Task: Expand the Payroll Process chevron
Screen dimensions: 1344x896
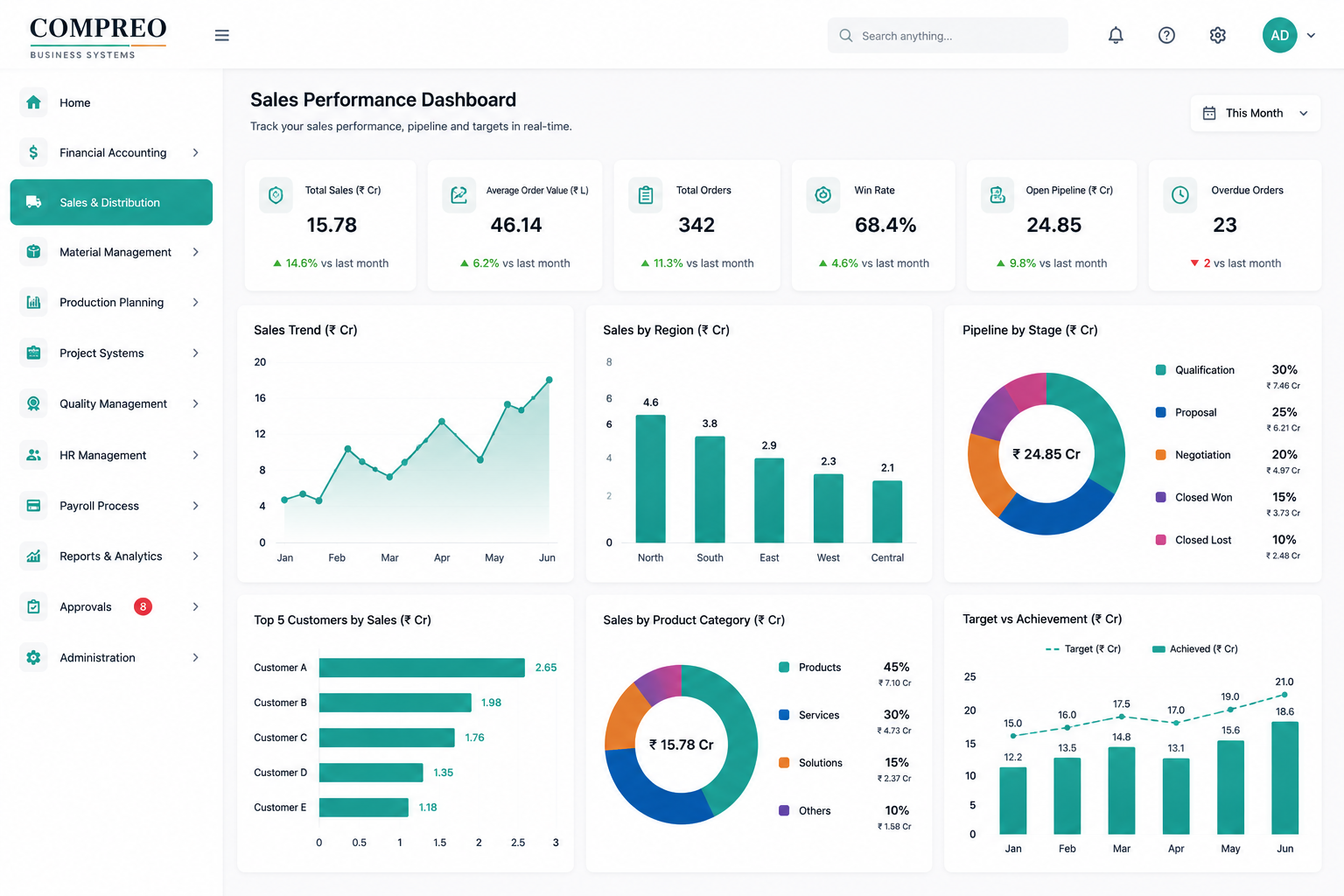Action: [196, 506]
